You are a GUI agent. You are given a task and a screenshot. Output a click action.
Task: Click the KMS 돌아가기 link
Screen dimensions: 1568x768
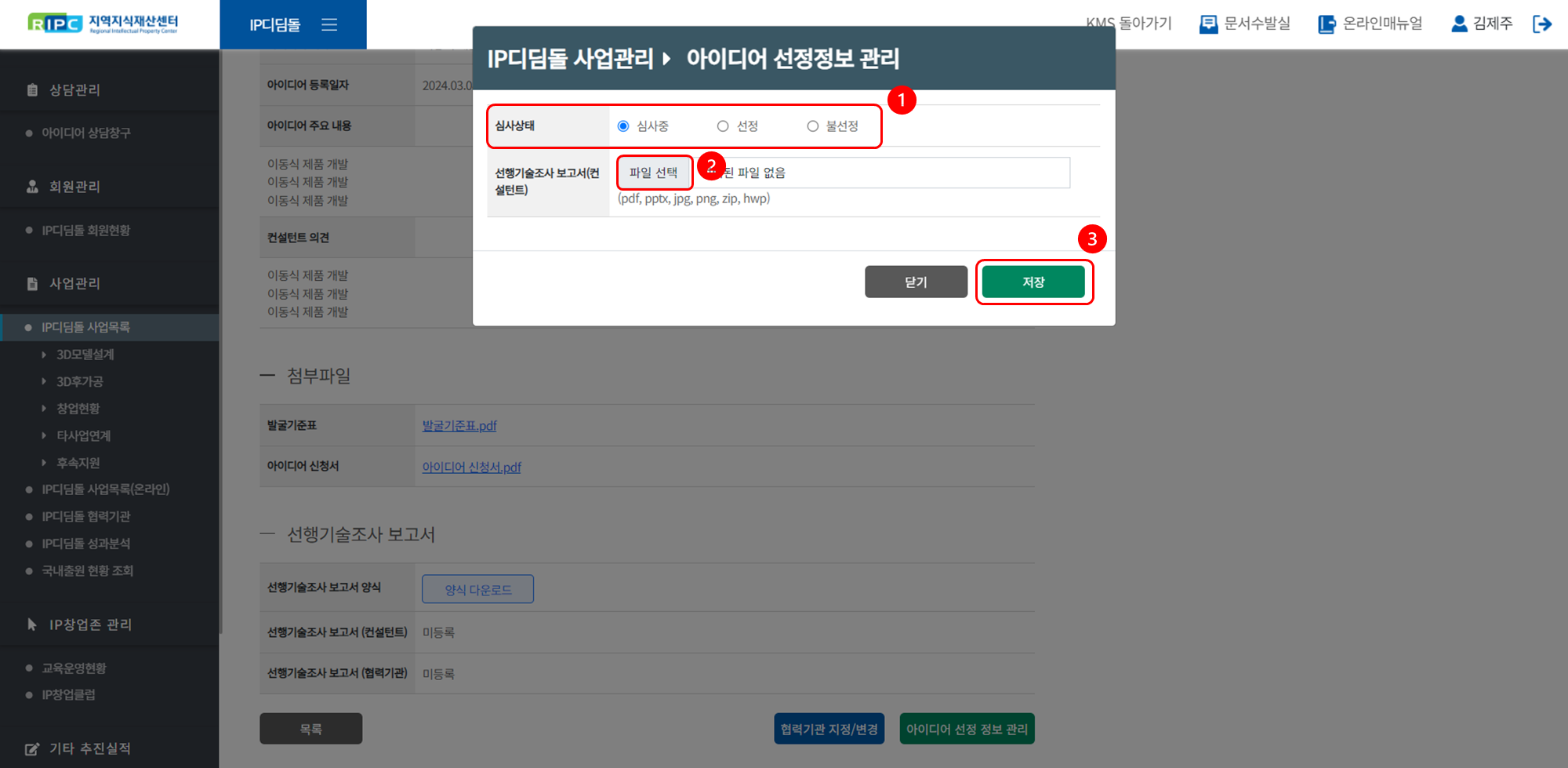(x=1128, y=24)
